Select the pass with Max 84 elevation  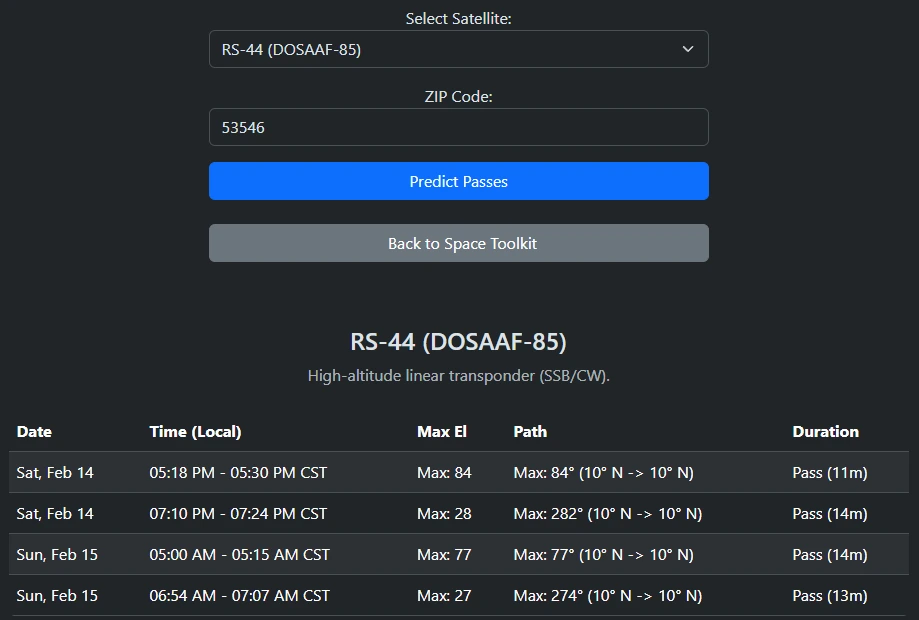point(444,472)
